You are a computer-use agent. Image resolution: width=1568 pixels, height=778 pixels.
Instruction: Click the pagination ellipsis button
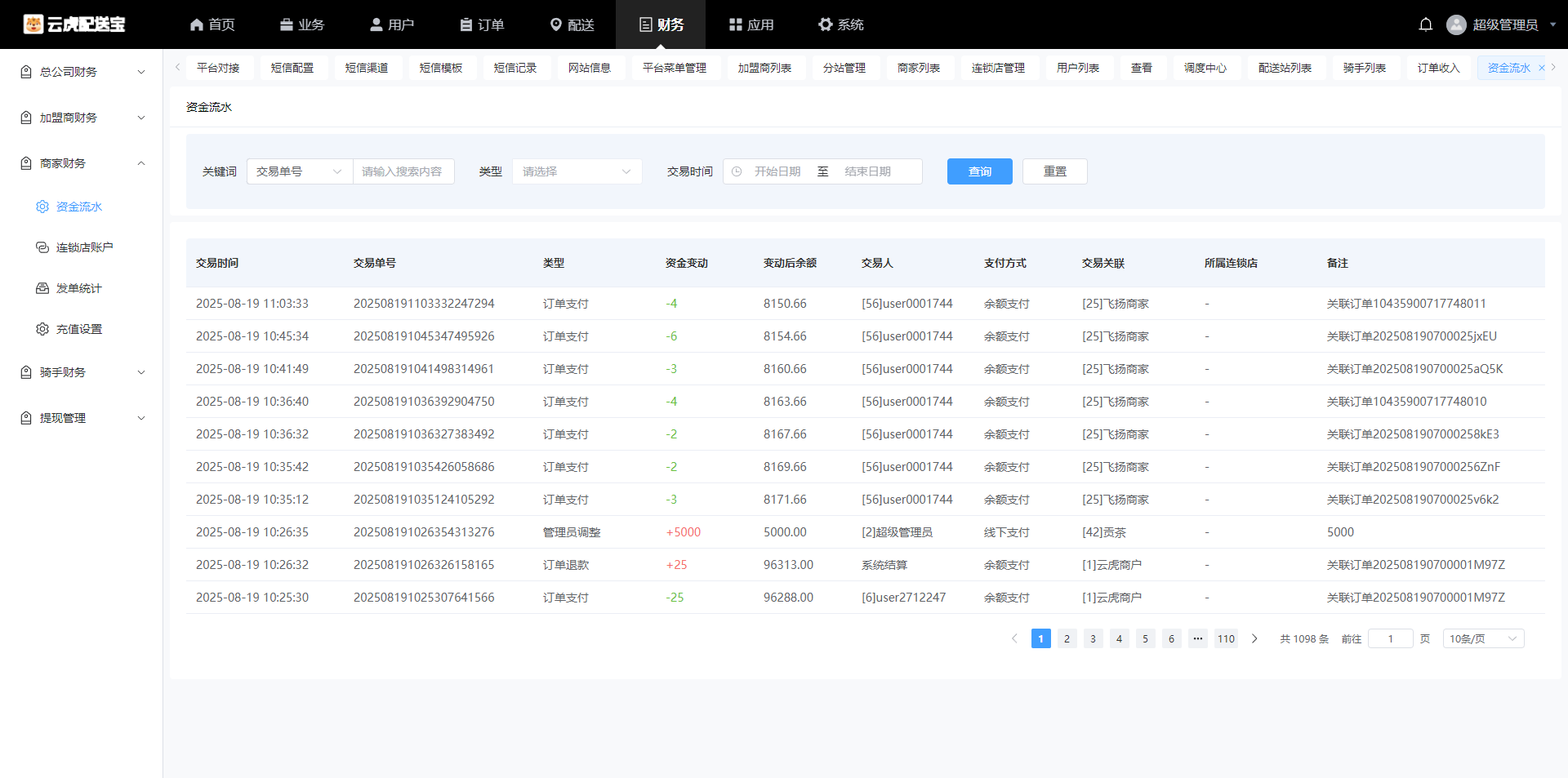click(1197, 638)
